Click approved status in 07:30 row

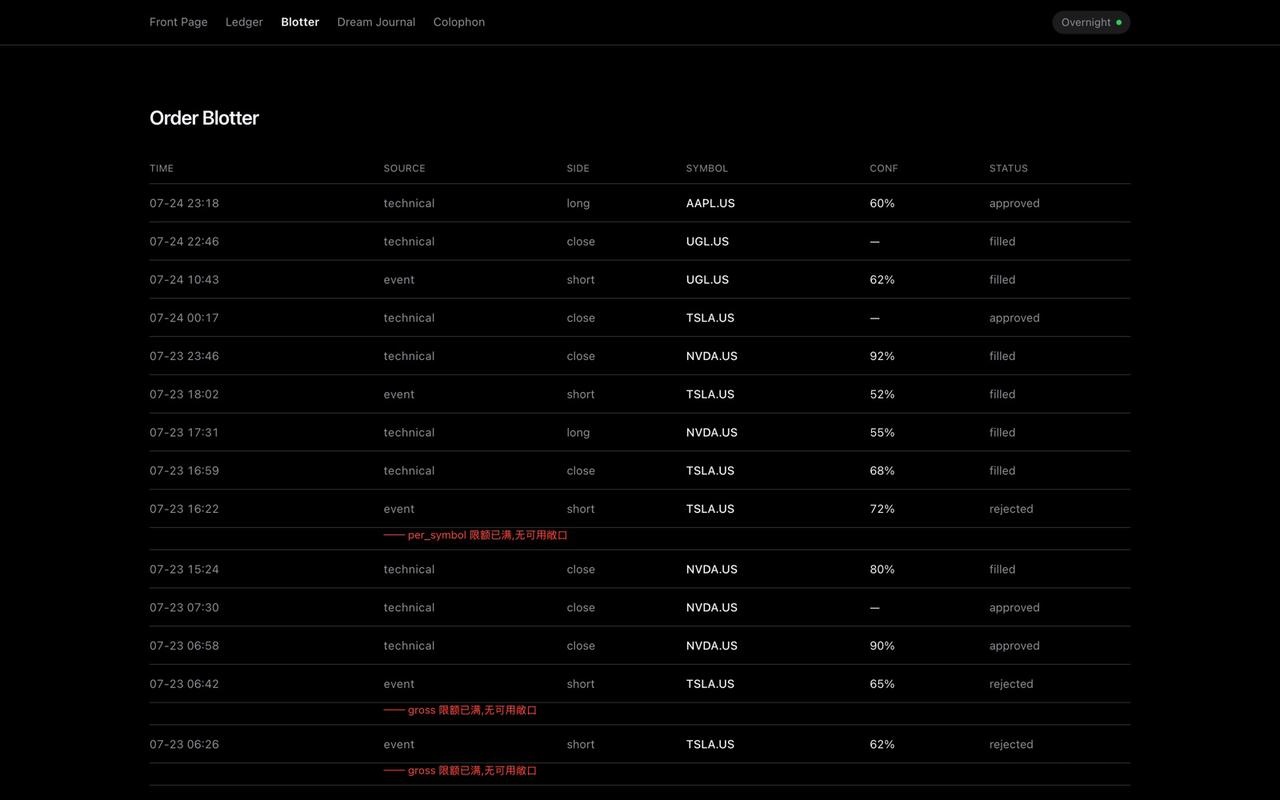[1015, 607]
